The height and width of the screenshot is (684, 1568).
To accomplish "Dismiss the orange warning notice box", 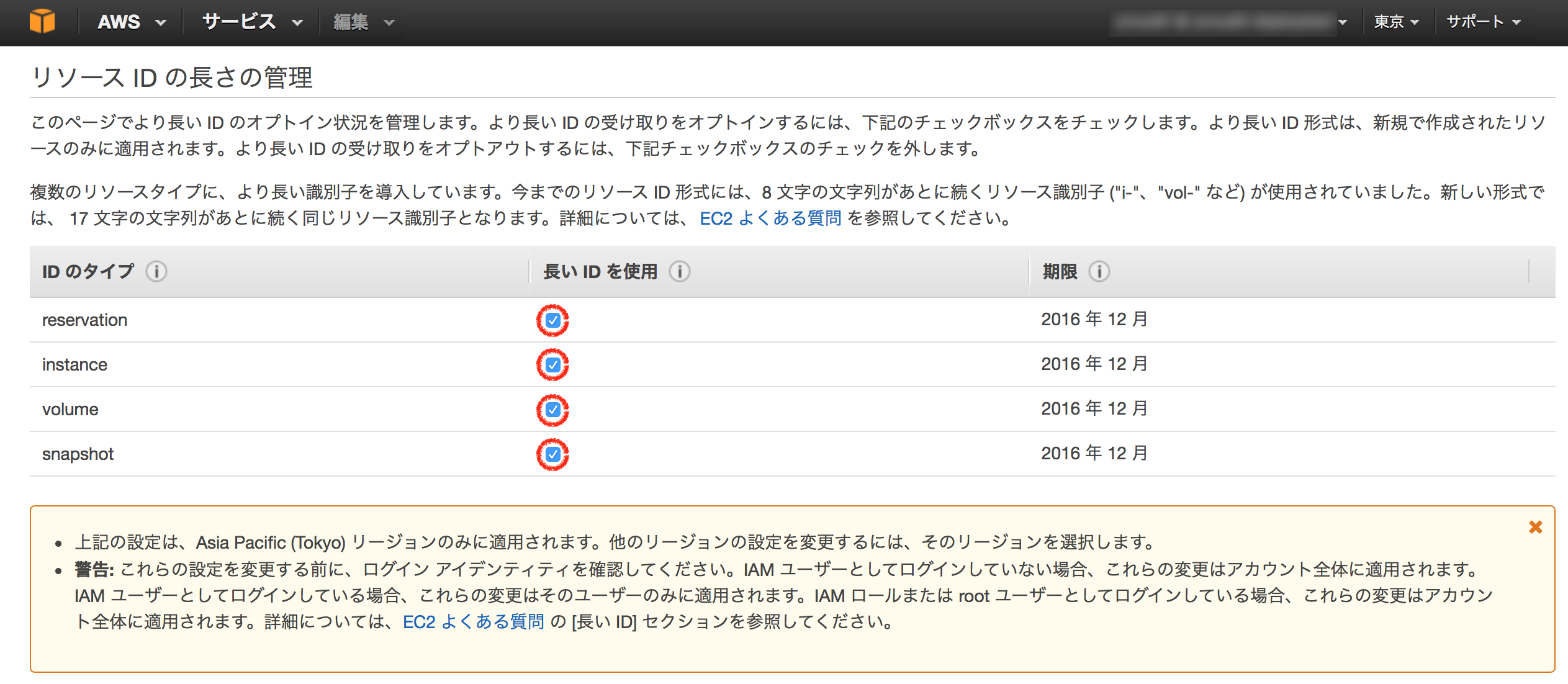I will click(x=1535, y=528).
